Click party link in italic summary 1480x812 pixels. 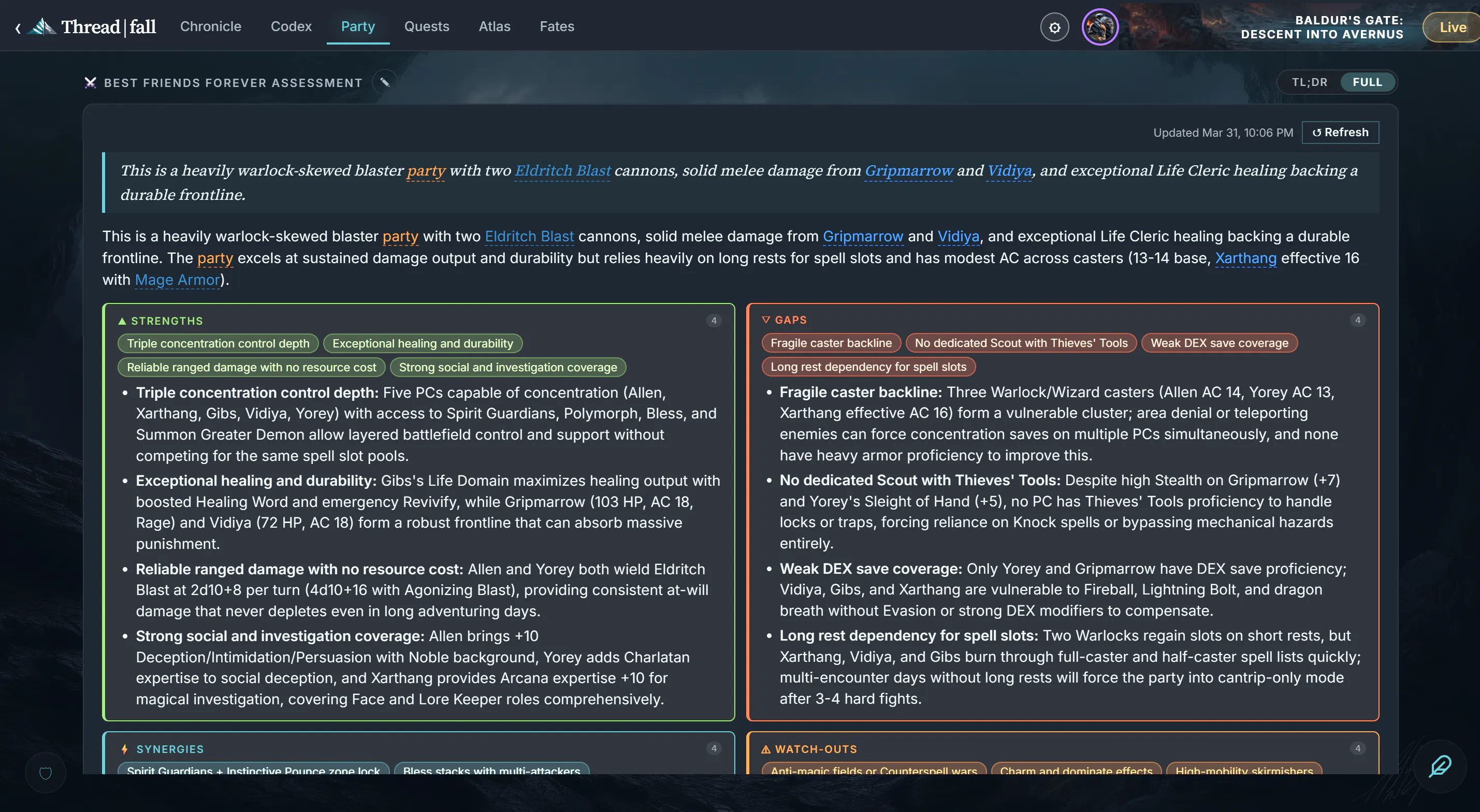pos(426,171)
